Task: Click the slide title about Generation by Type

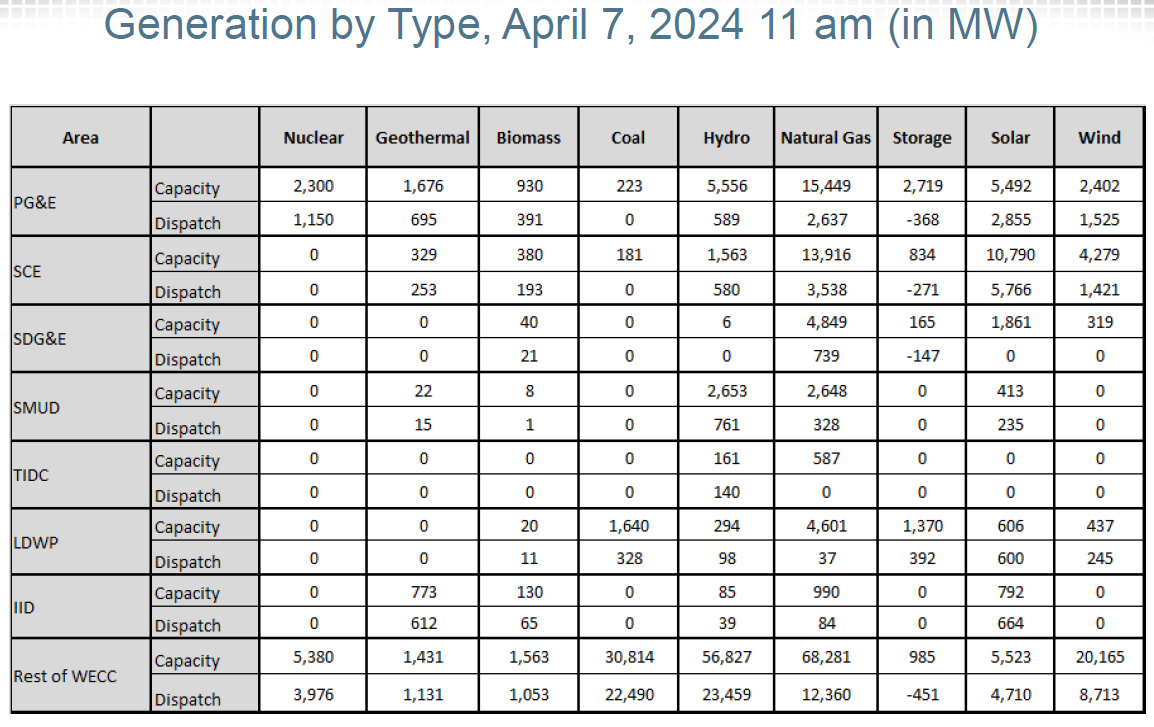Action: (570, 26)
